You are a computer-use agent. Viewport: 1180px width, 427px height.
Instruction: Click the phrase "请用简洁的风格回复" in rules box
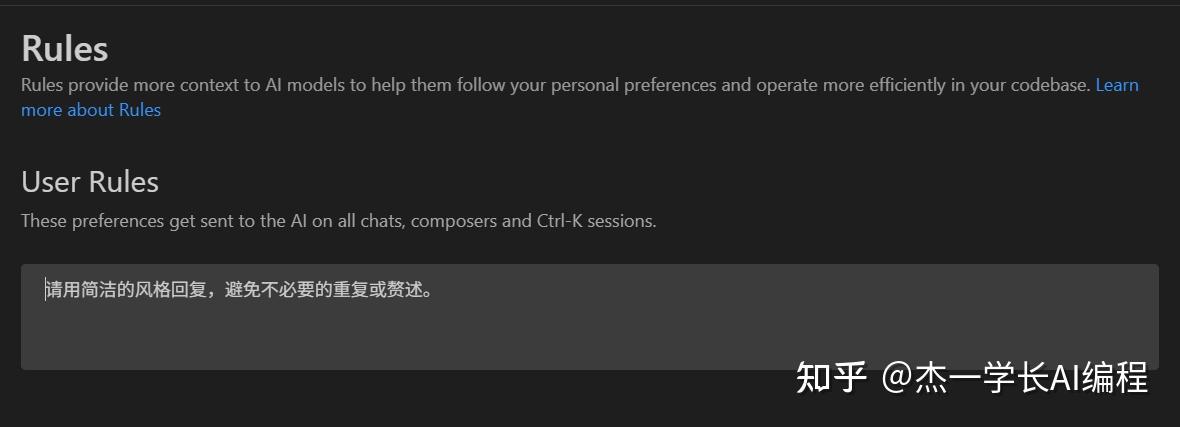124,291
